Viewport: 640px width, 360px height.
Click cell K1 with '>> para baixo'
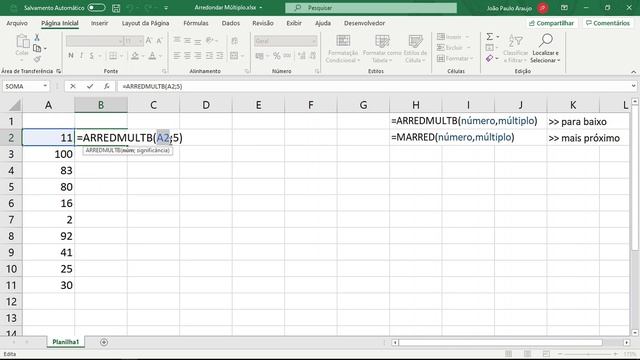pos(573,121)
